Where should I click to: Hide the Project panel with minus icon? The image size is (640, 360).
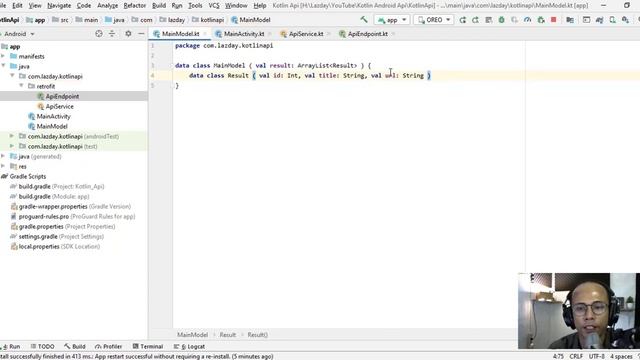141,34
